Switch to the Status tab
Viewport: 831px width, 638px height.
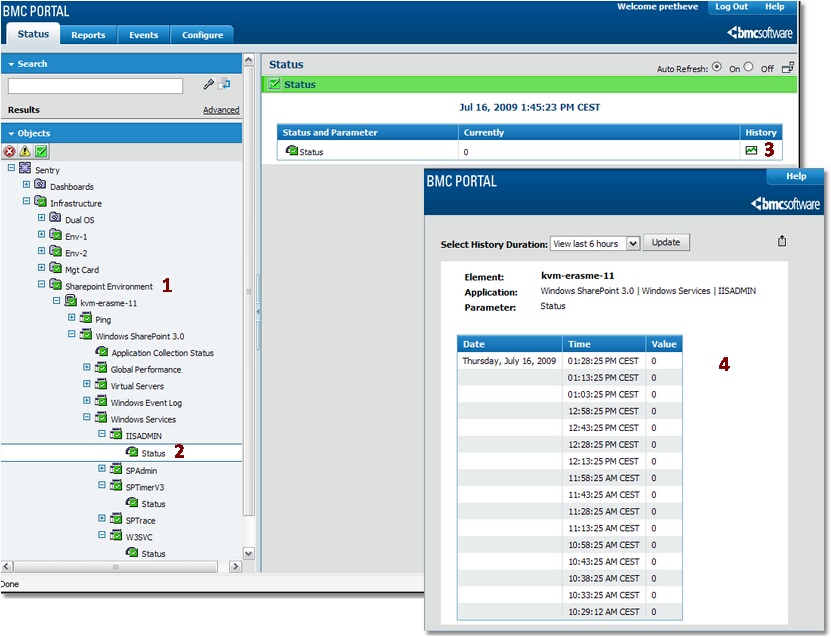[x=33, y=34]
